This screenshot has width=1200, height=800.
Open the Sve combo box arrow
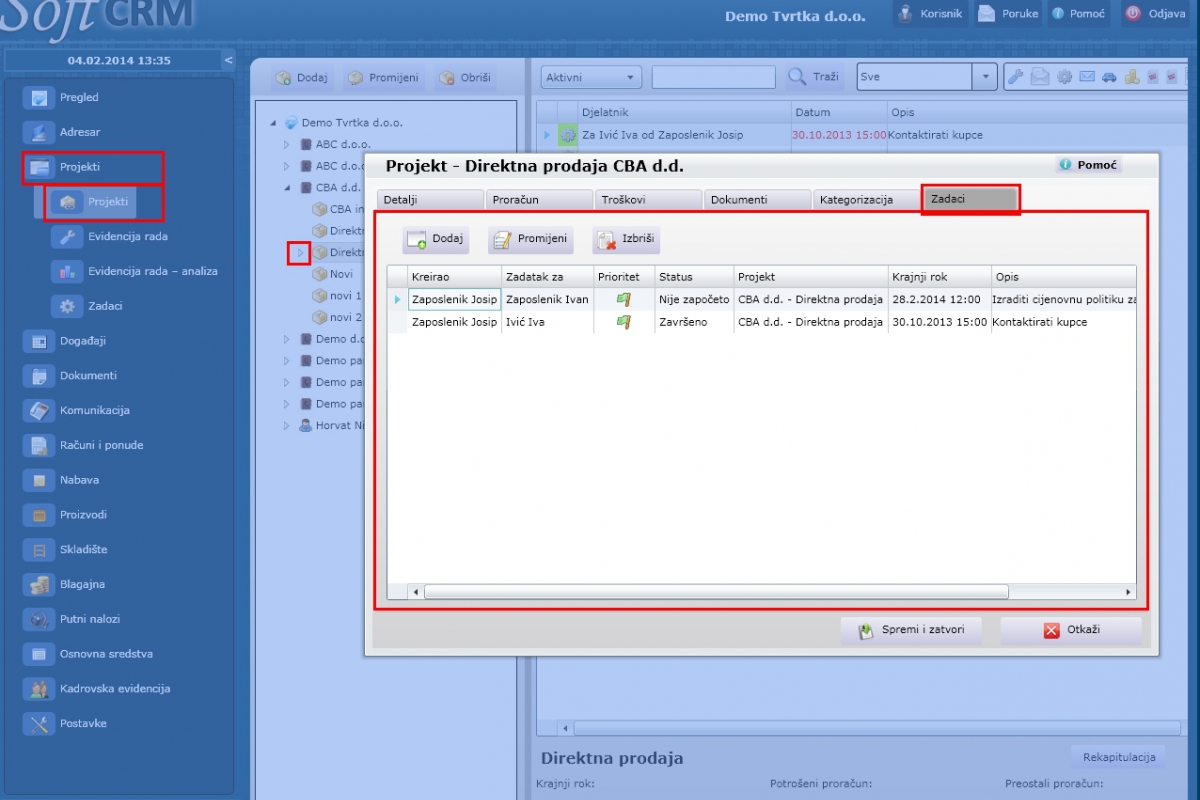tap(986, 77)
